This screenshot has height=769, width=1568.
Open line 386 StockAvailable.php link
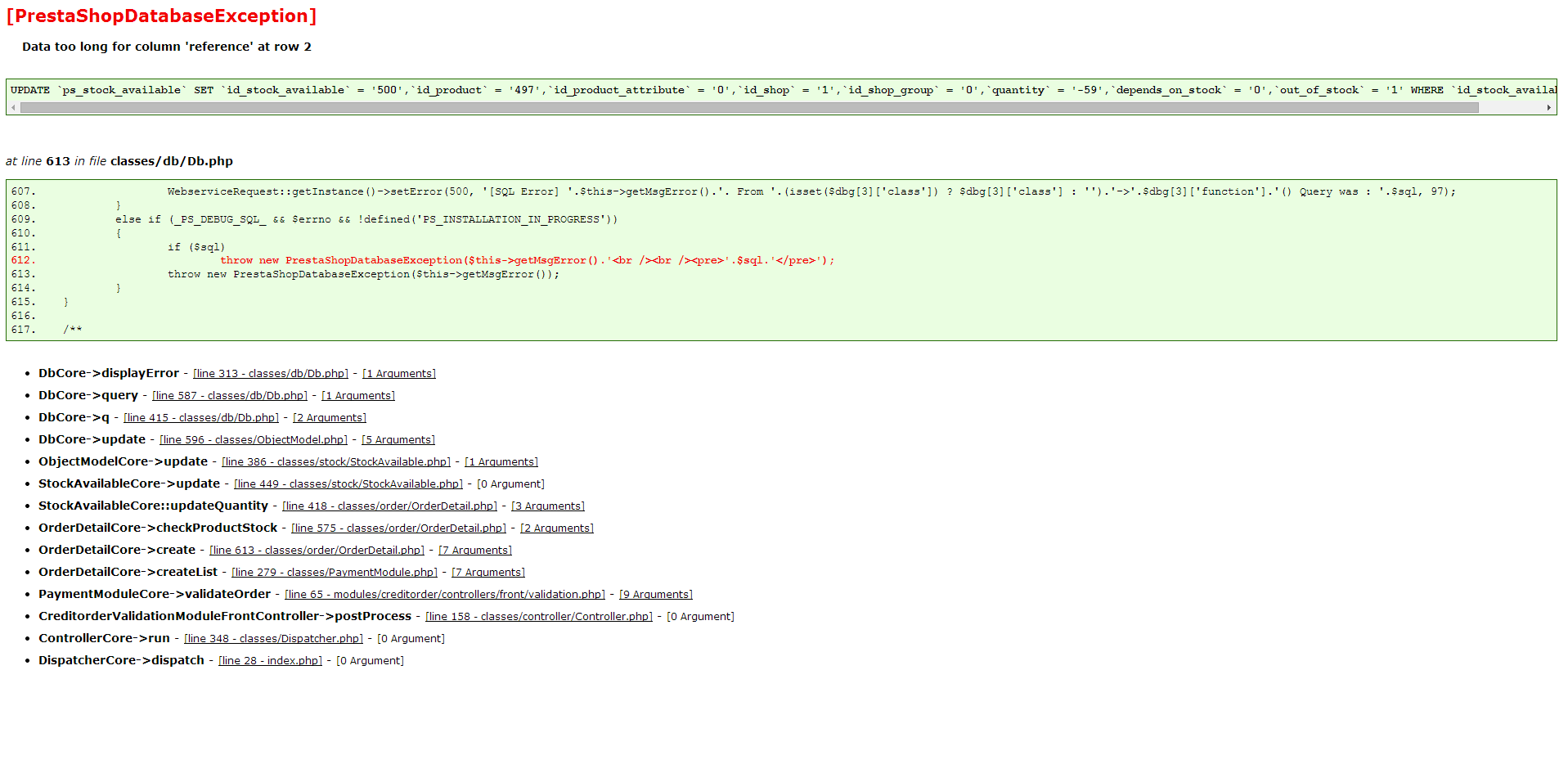point(336,462)
